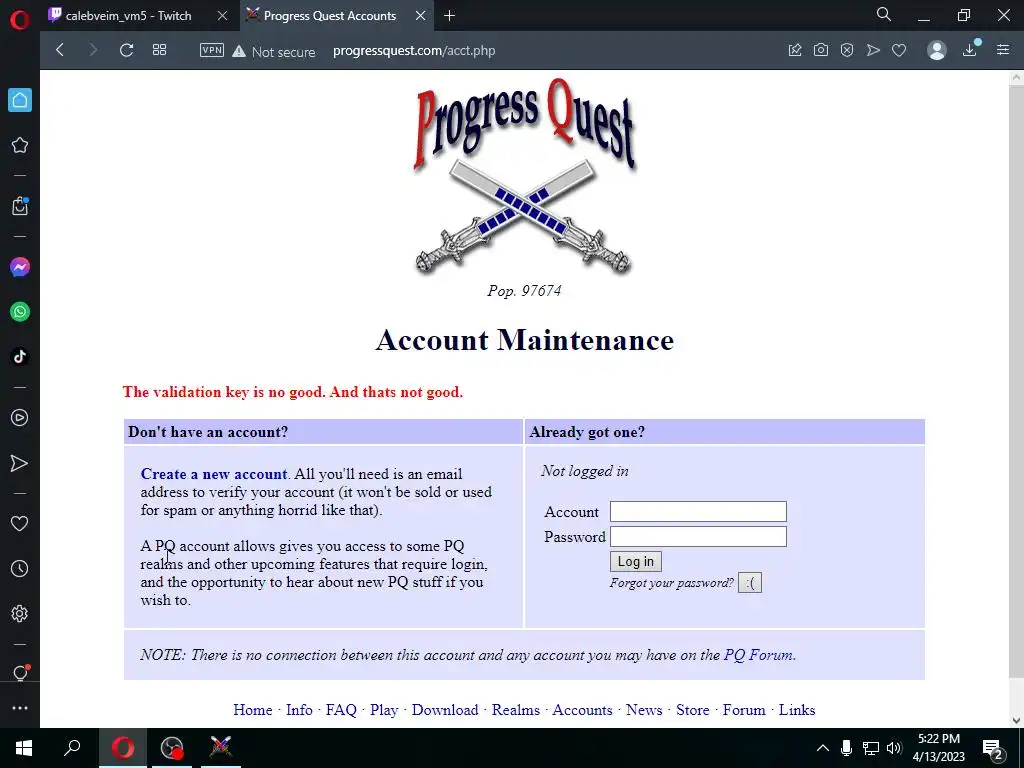Screen dimensions: 1024x768
Task: Open the volume speaker tray icon
Action: coord(893,748)
